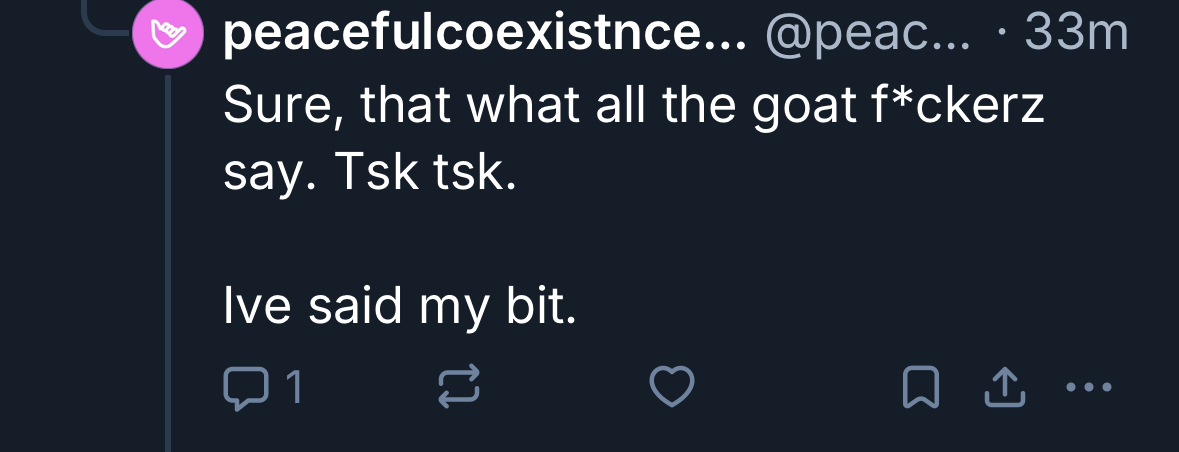Open the reply speech bubble icon
1179x452 pixels.
(x=243, y=387)
